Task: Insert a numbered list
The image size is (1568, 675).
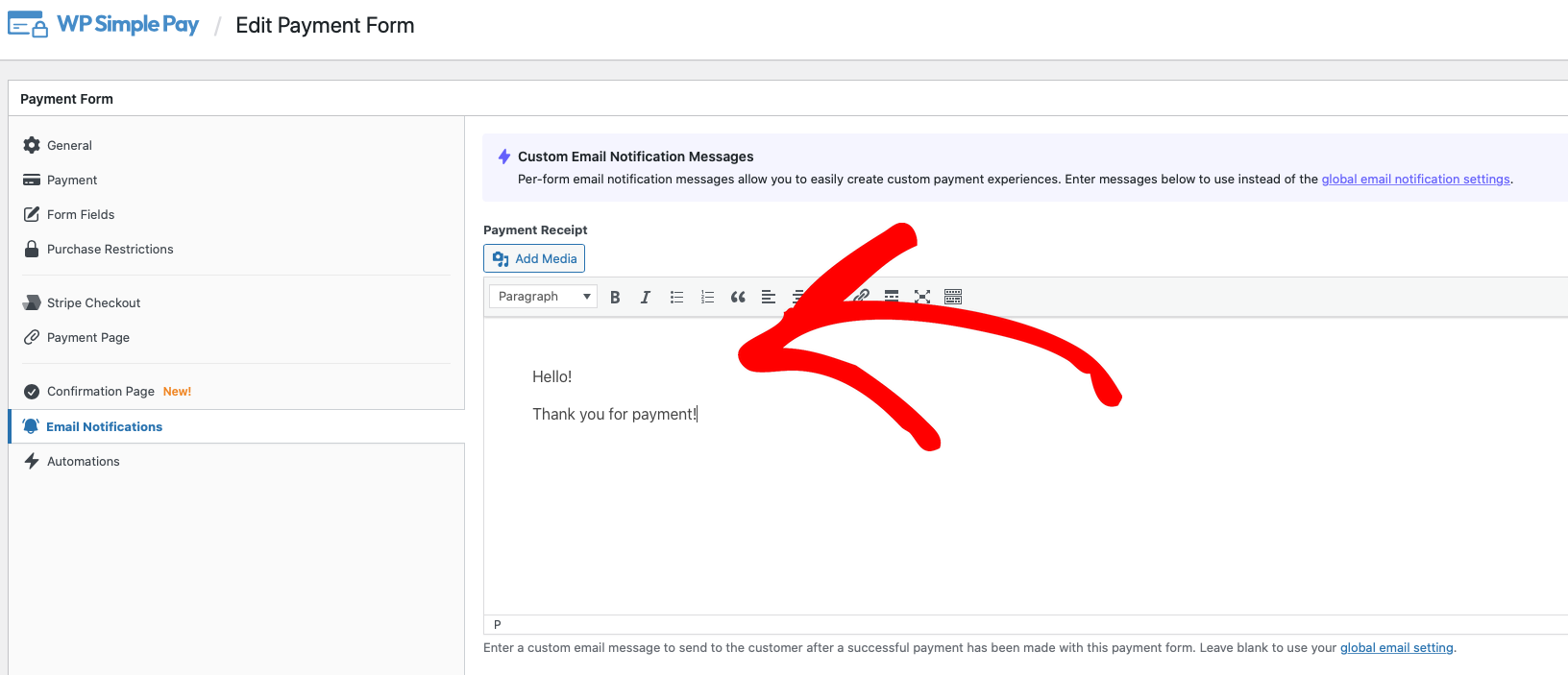Action: coord(707,297)
